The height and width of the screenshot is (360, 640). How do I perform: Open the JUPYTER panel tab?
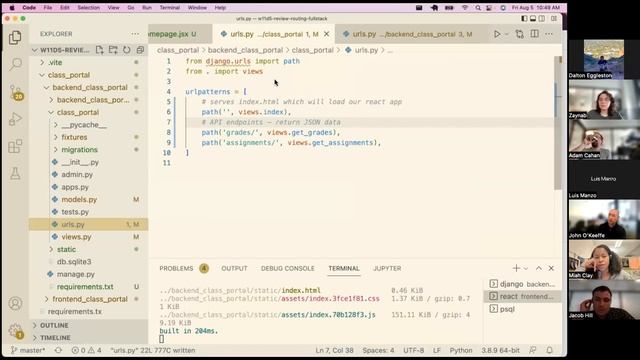point(387,268)
